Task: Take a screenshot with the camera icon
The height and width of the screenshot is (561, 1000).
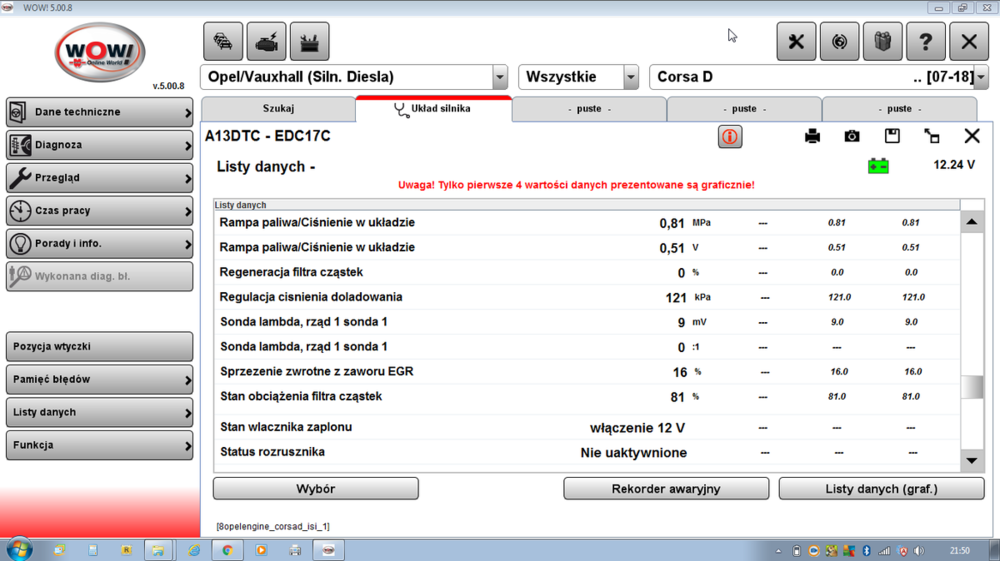Action: (852, 136)
